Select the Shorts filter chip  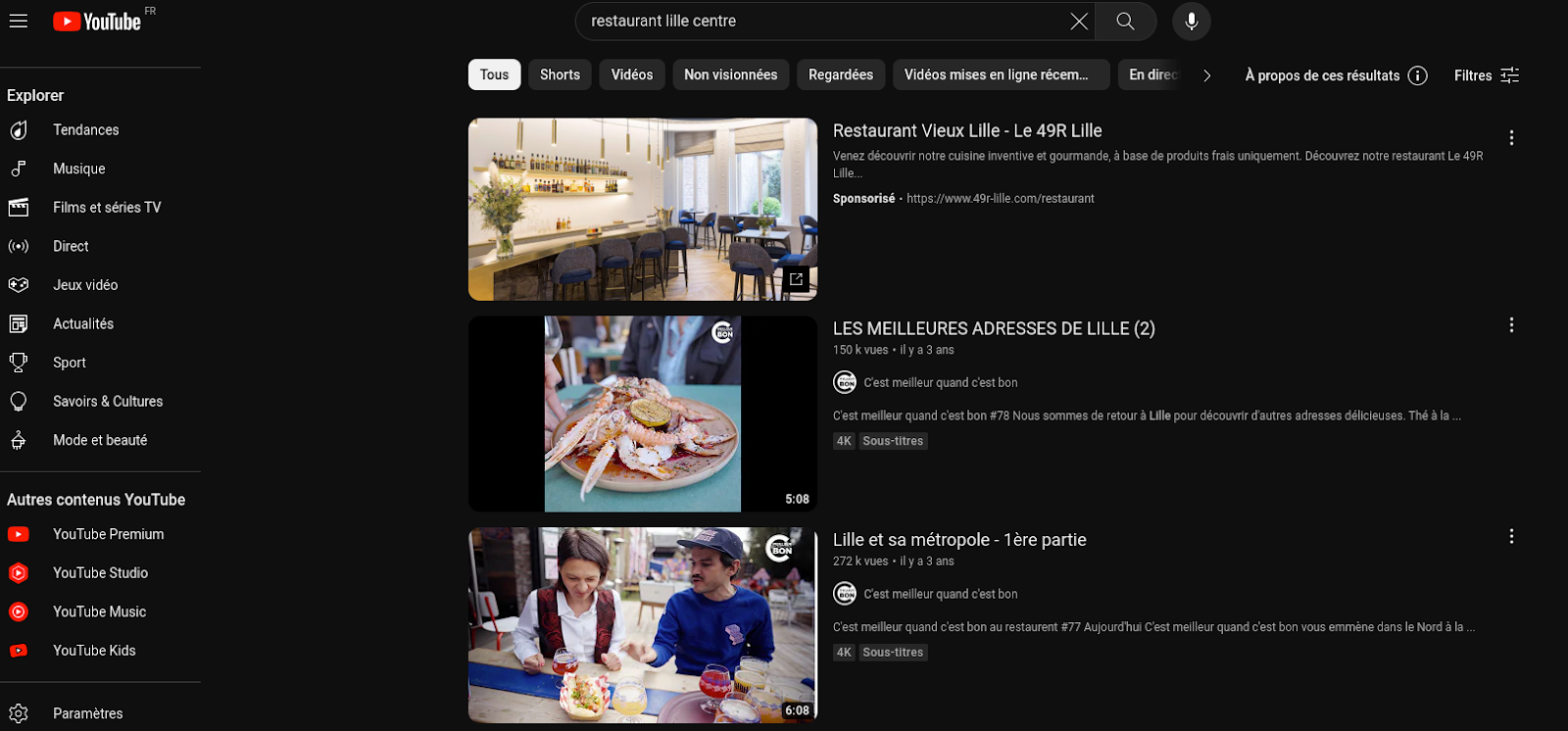coord(560,74)
